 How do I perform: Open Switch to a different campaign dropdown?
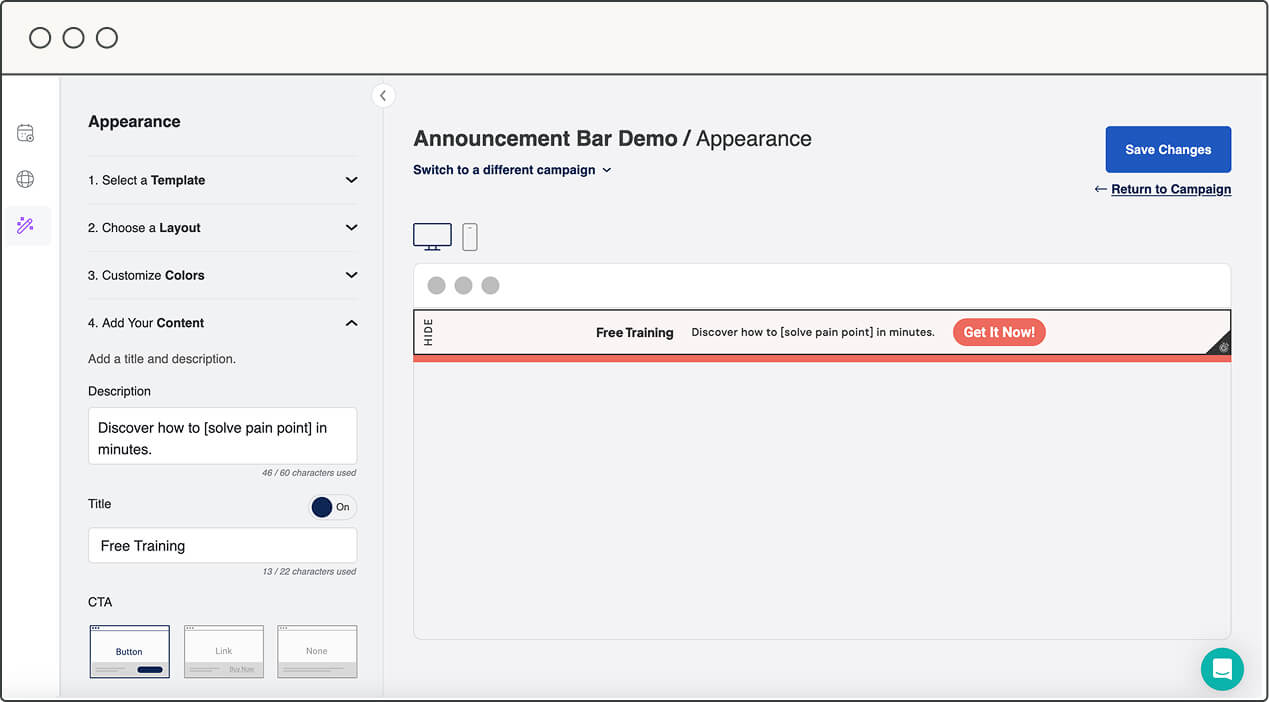512,170
